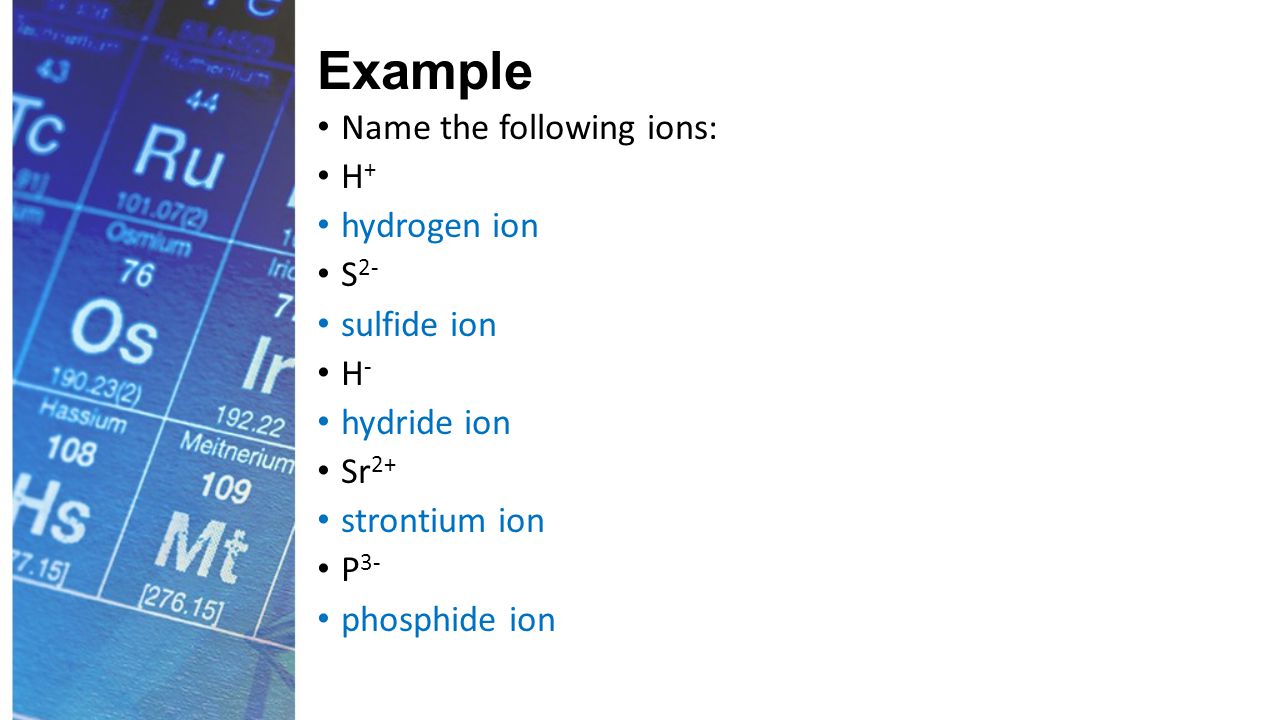Click the H+ ion formula

coord(359,177)
